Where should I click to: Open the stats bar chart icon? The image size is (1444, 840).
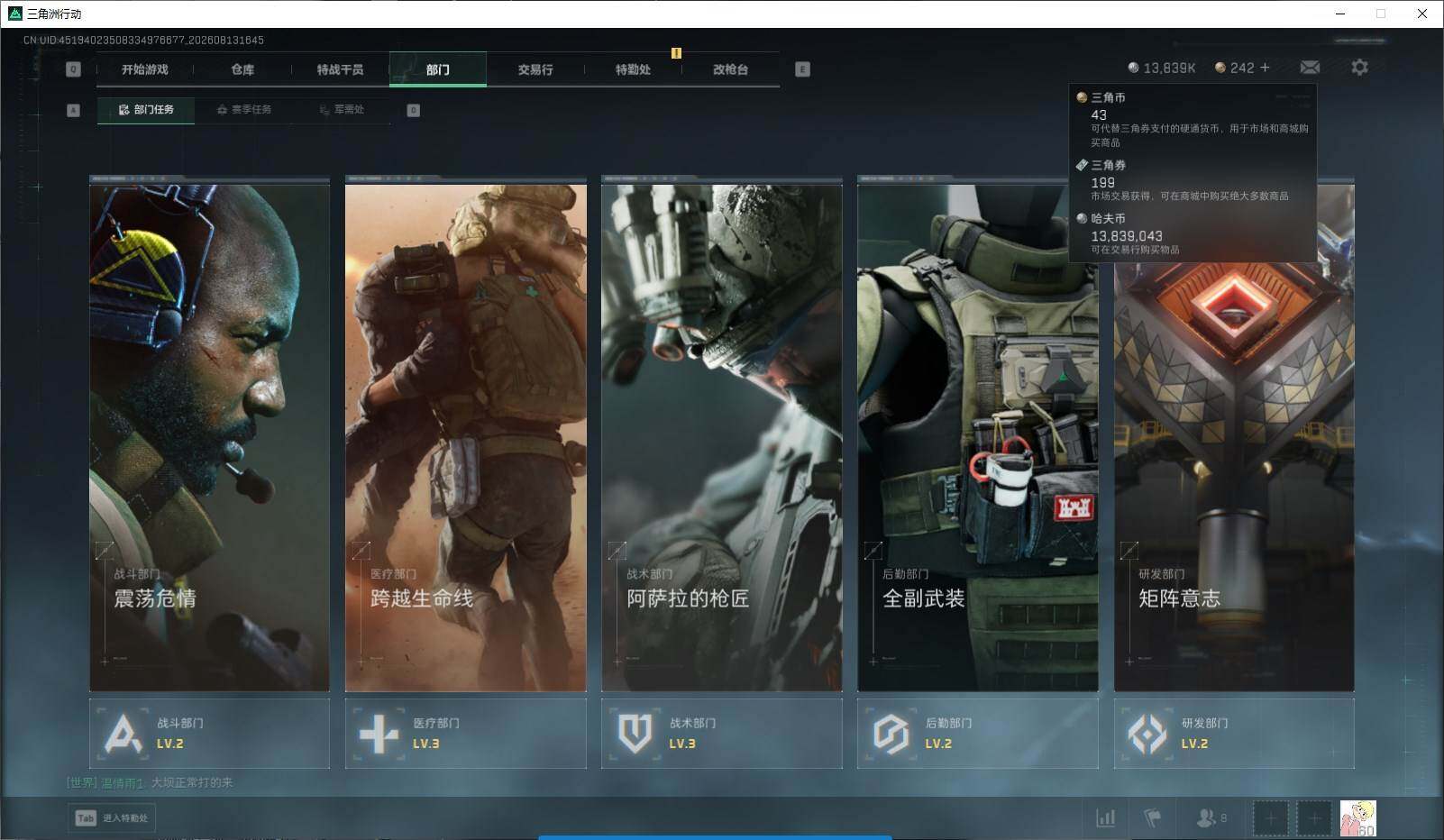[x=1105, y=817]
